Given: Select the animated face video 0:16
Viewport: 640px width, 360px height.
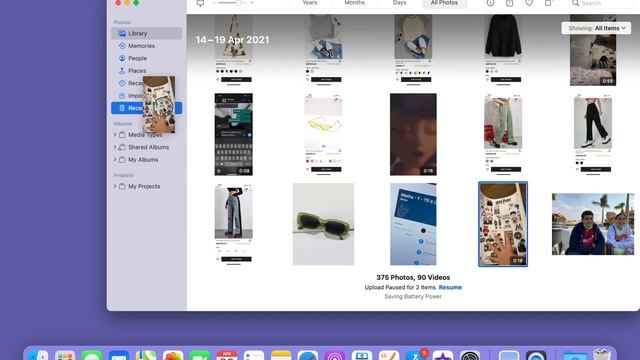Looking at the screenshot, I should [413, 134].
